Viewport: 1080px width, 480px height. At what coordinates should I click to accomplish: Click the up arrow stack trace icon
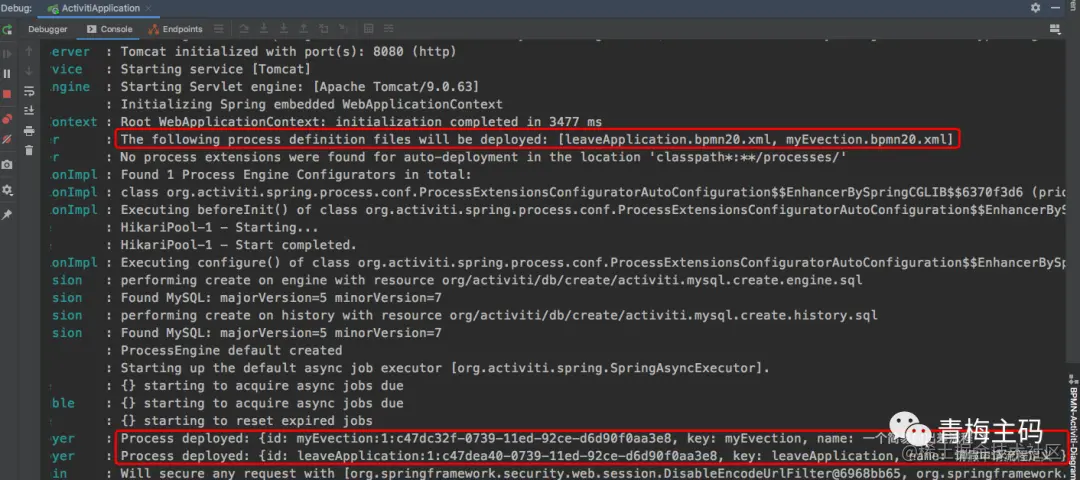(29, 52)
